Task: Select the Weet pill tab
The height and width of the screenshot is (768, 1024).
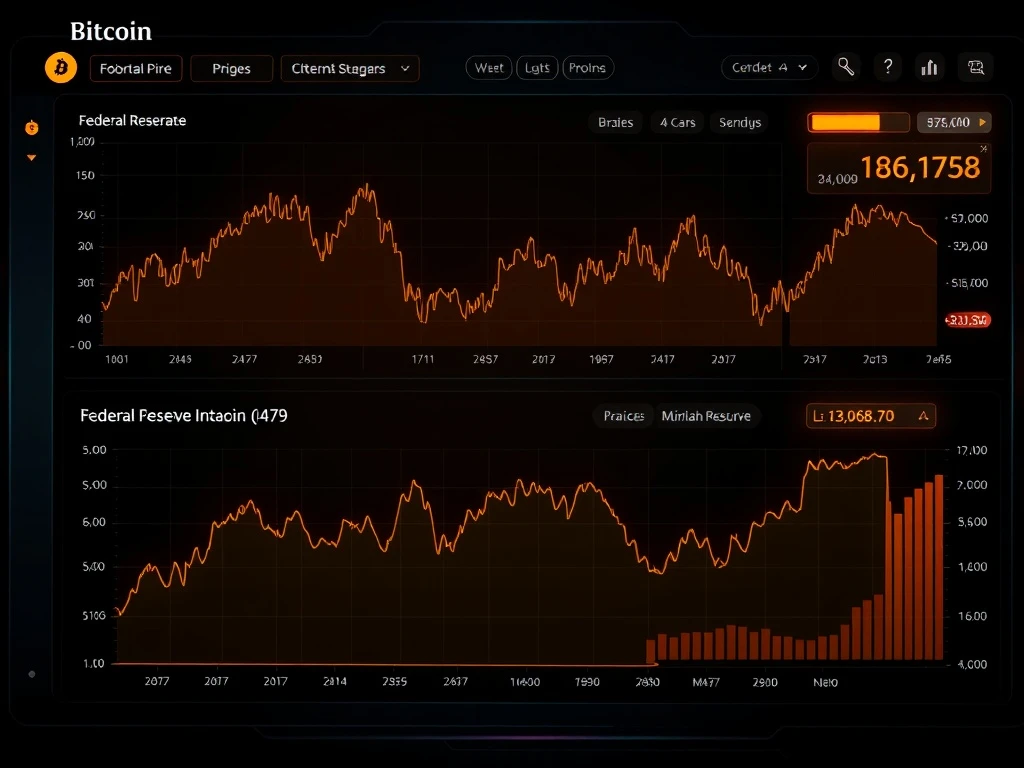Action: pyautogui.click(x=489, y=68)
